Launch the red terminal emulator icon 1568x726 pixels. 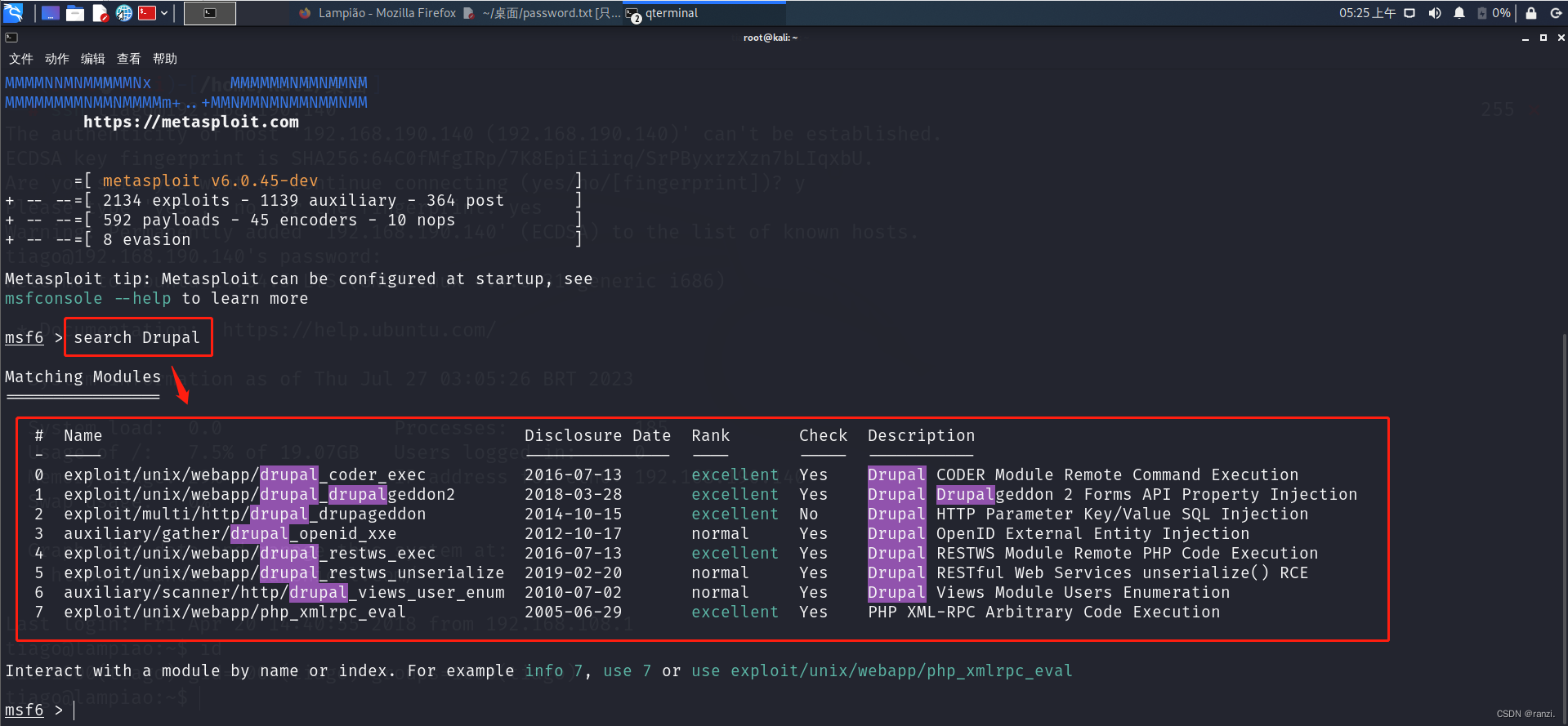pyautogui.click(x=147, y=13)
